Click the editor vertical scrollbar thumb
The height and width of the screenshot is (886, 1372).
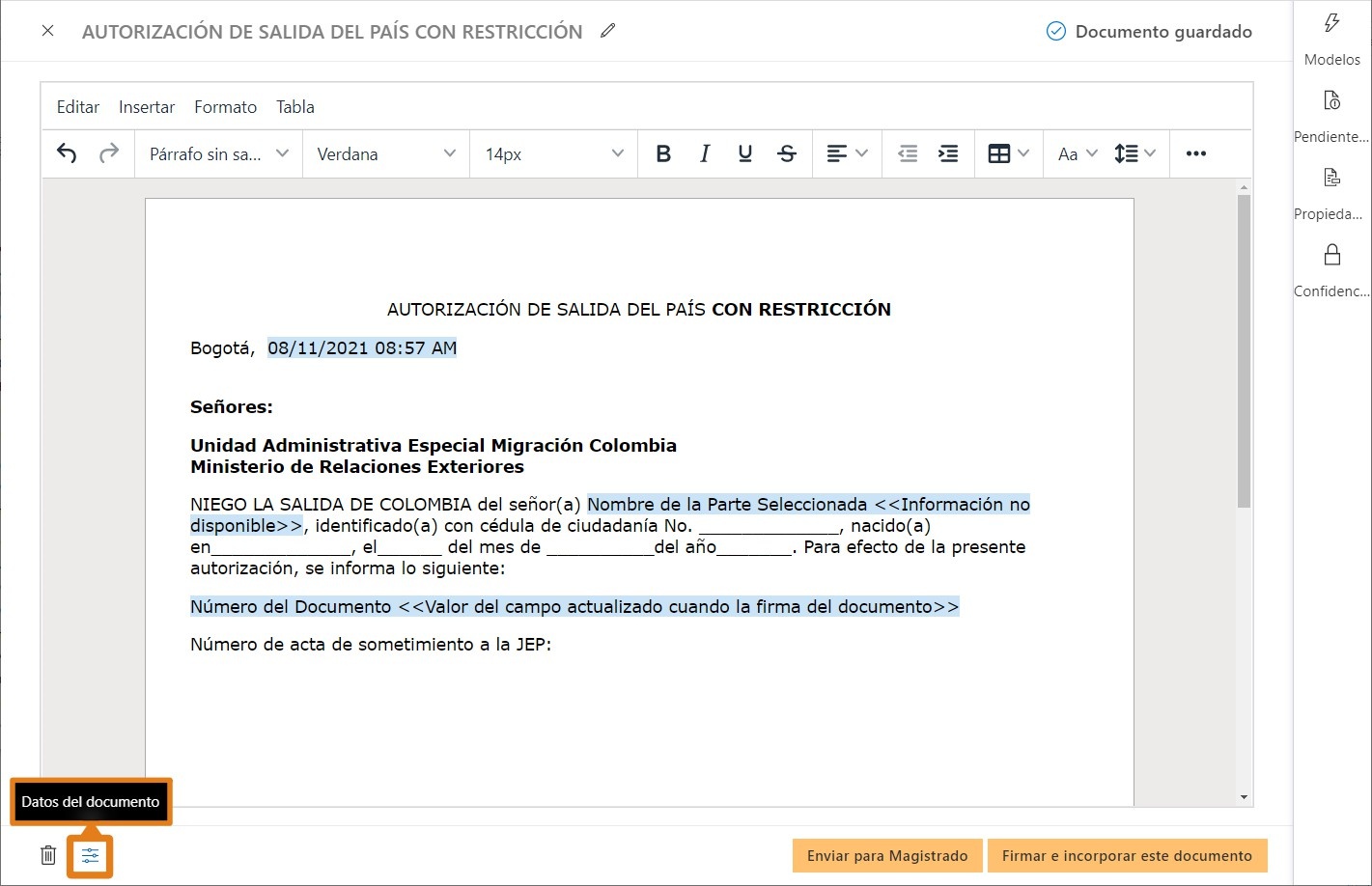coord(1244,350)
